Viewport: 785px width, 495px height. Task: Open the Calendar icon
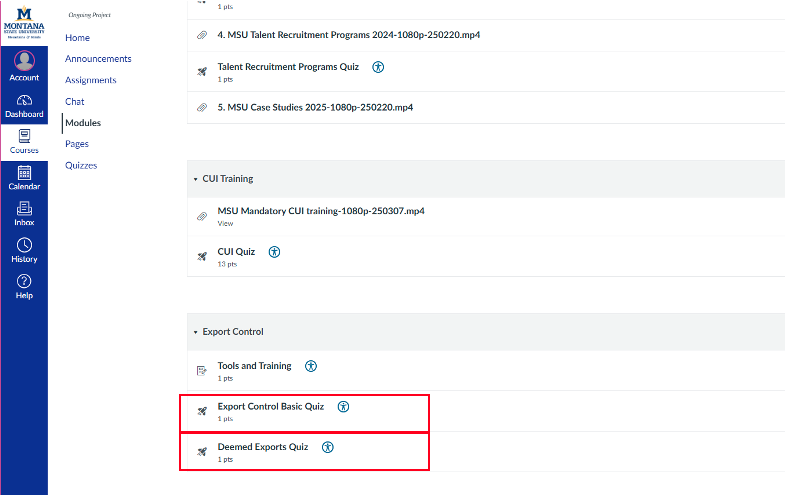pyautogui.click(x=24, y=172)
